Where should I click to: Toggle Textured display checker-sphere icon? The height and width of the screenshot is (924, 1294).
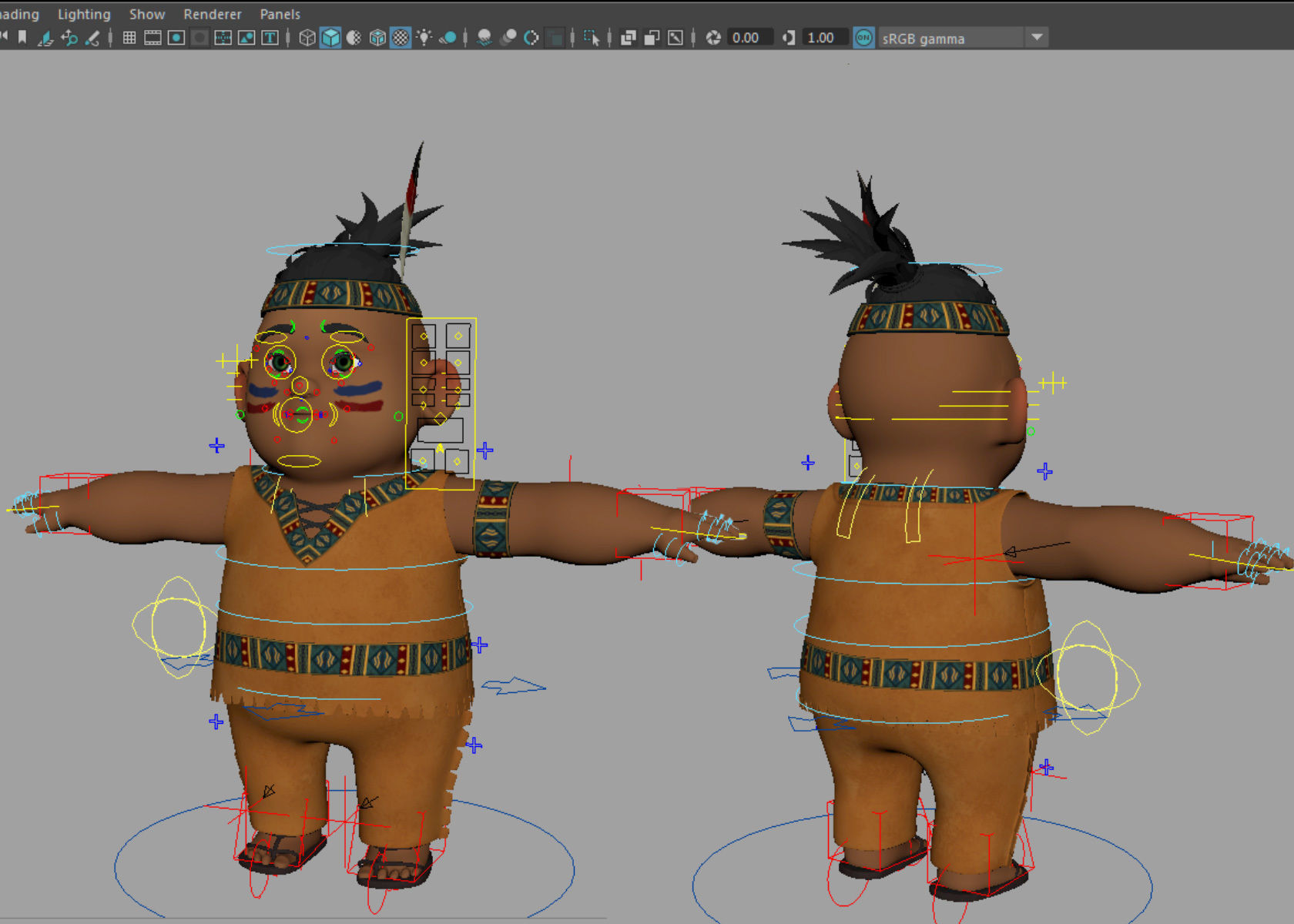click(x=401, y=38)
